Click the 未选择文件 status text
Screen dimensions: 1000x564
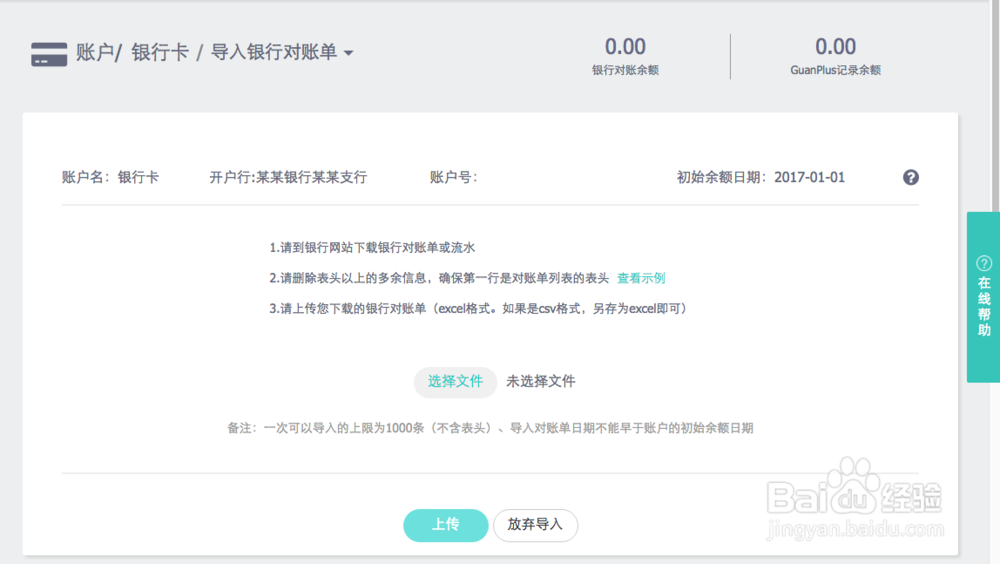coord(540,381)
